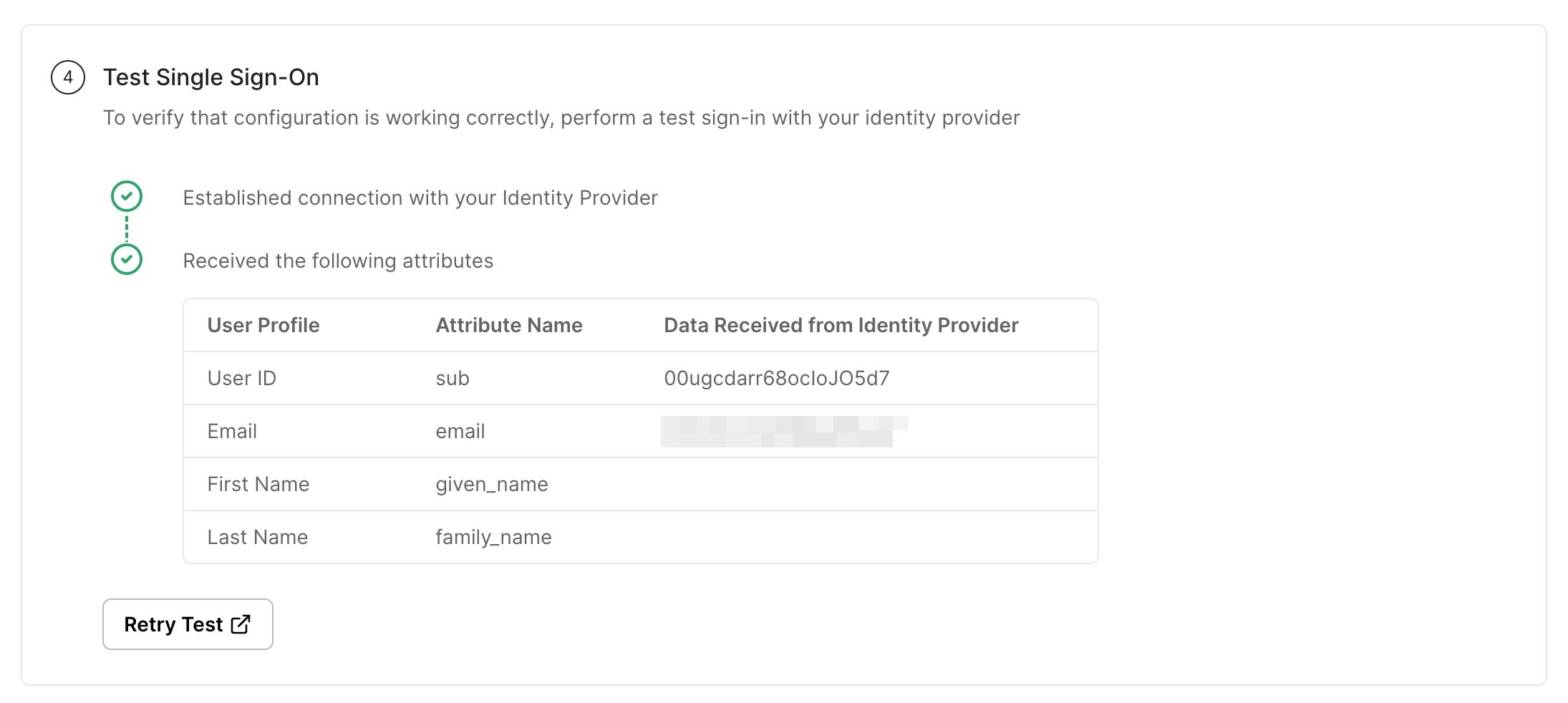Viewport: 1568px width, 703px height.
Task: Click the dotted connector between checkmarks
Action: click(x=127, y=228)
